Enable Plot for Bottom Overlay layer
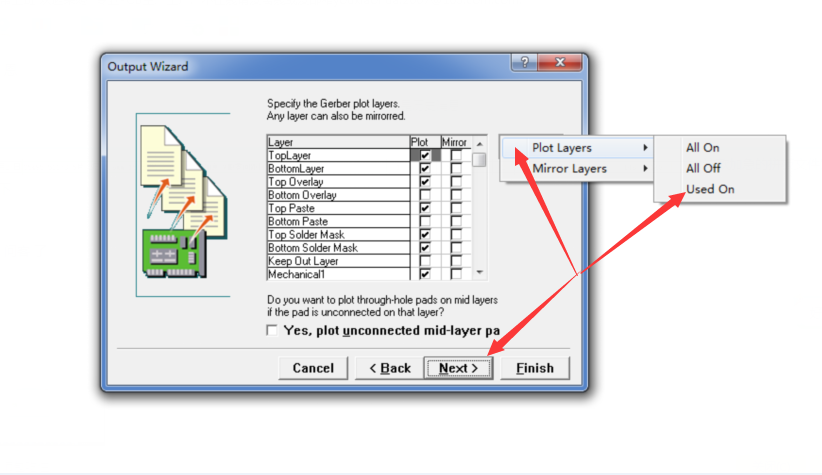Screen dimensions: 822x475 pyautogui.click(x=425, y=195)
